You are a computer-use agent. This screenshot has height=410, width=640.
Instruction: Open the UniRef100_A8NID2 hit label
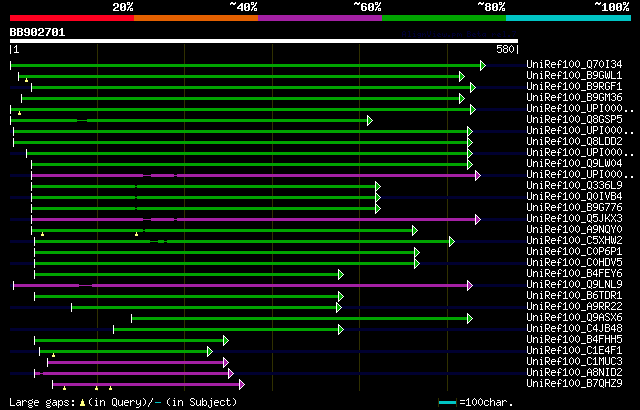coord(574,372)
